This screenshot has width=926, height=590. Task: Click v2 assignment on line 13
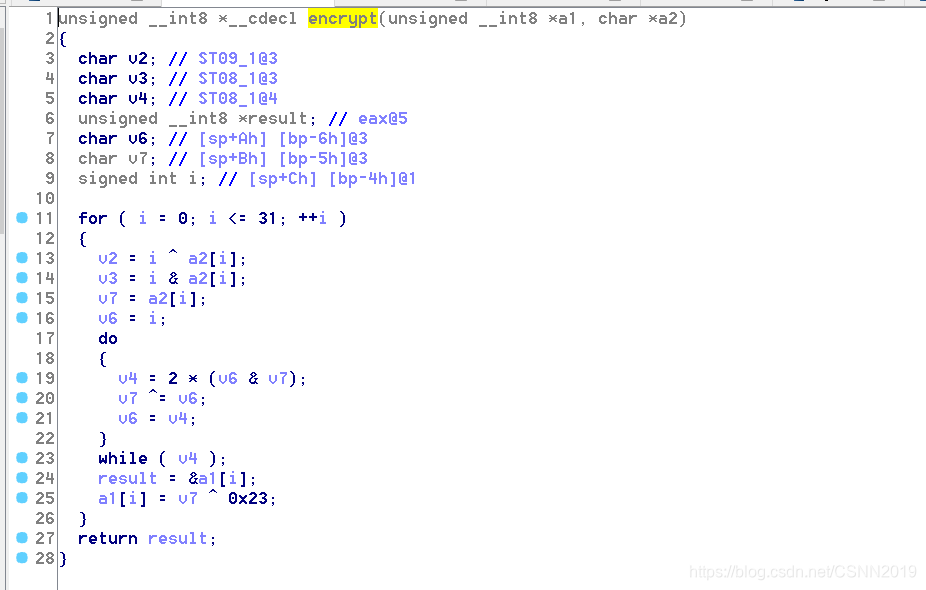[107, 259]
